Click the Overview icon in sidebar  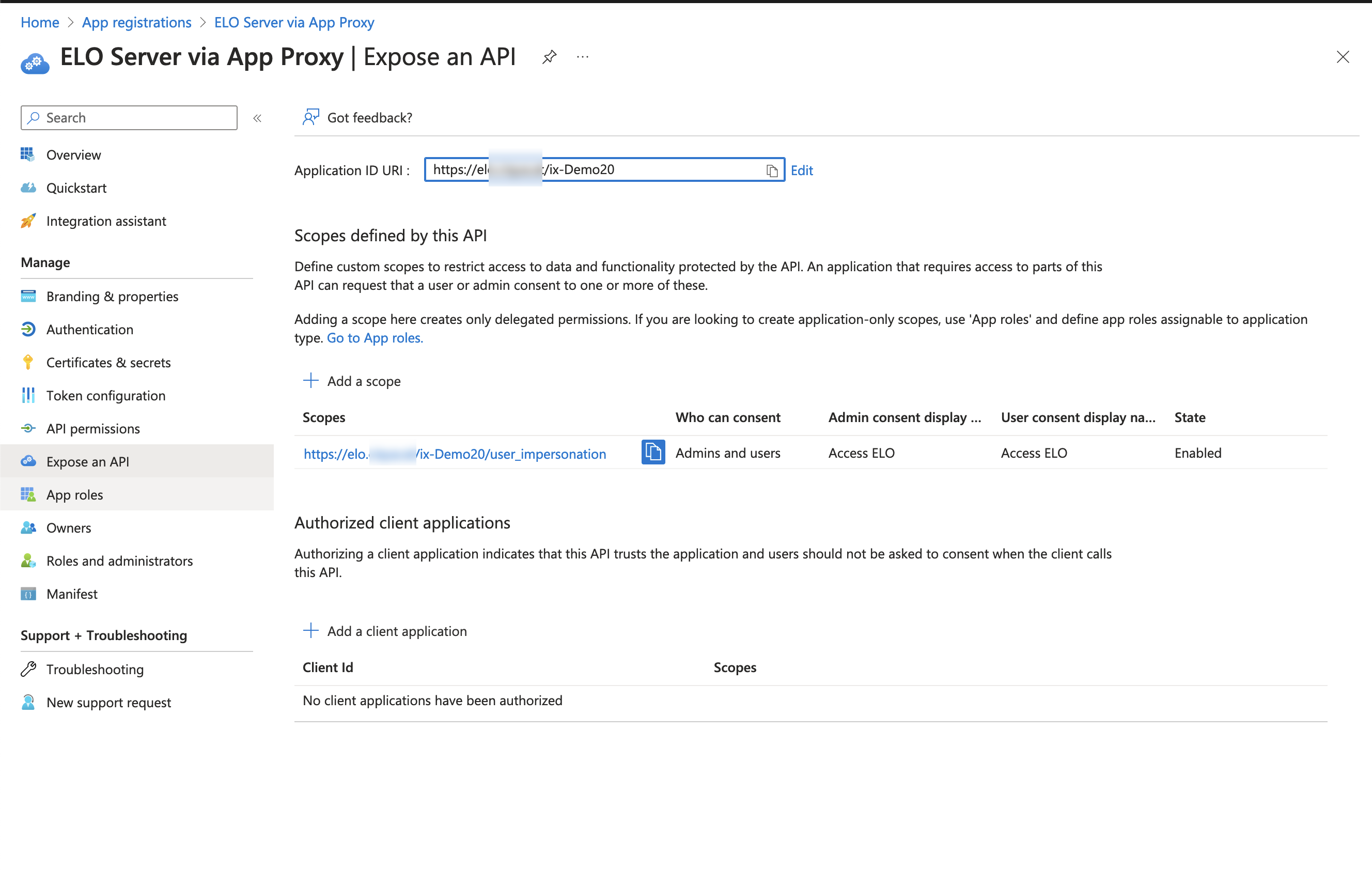[x=27, y=154]
